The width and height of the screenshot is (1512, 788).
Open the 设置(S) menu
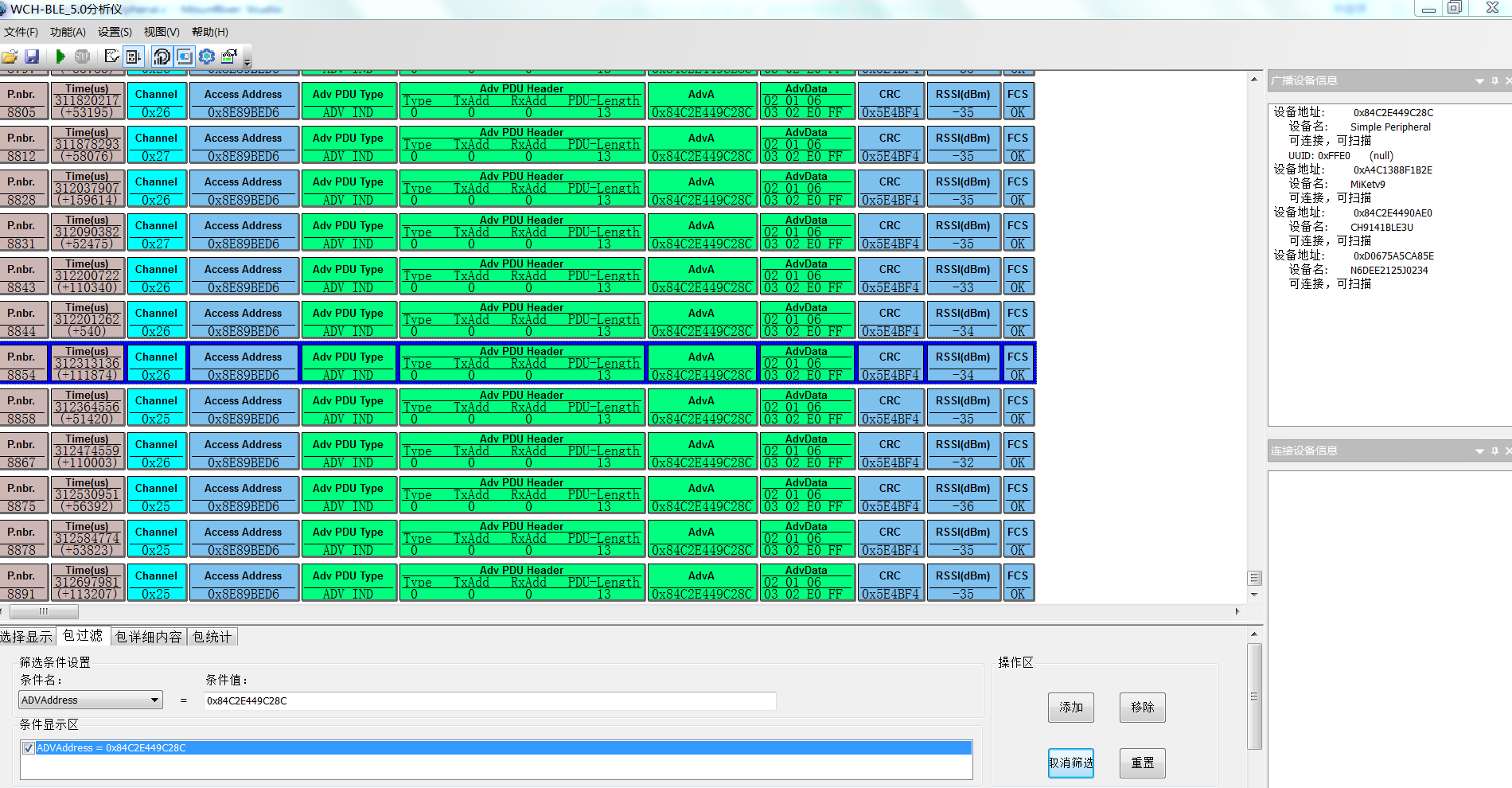[x=115, y=32]
